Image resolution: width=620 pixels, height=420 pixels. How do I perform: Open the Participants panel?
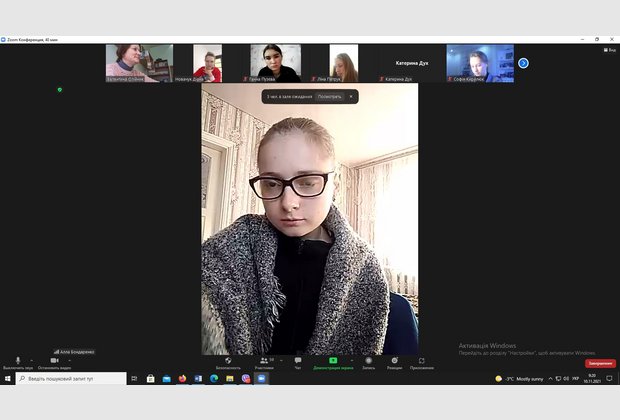point(264,363)
